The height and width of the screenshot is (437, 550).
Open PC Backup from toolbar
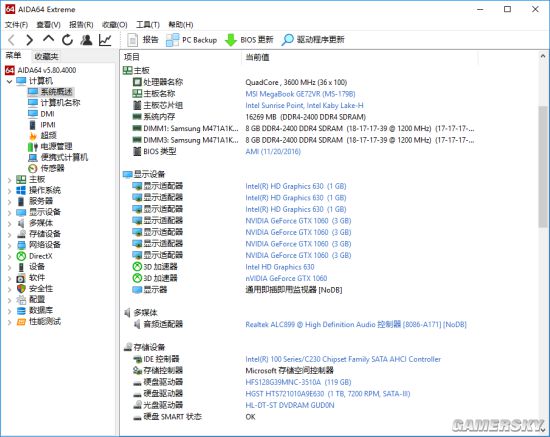click(x=192, y=40)
